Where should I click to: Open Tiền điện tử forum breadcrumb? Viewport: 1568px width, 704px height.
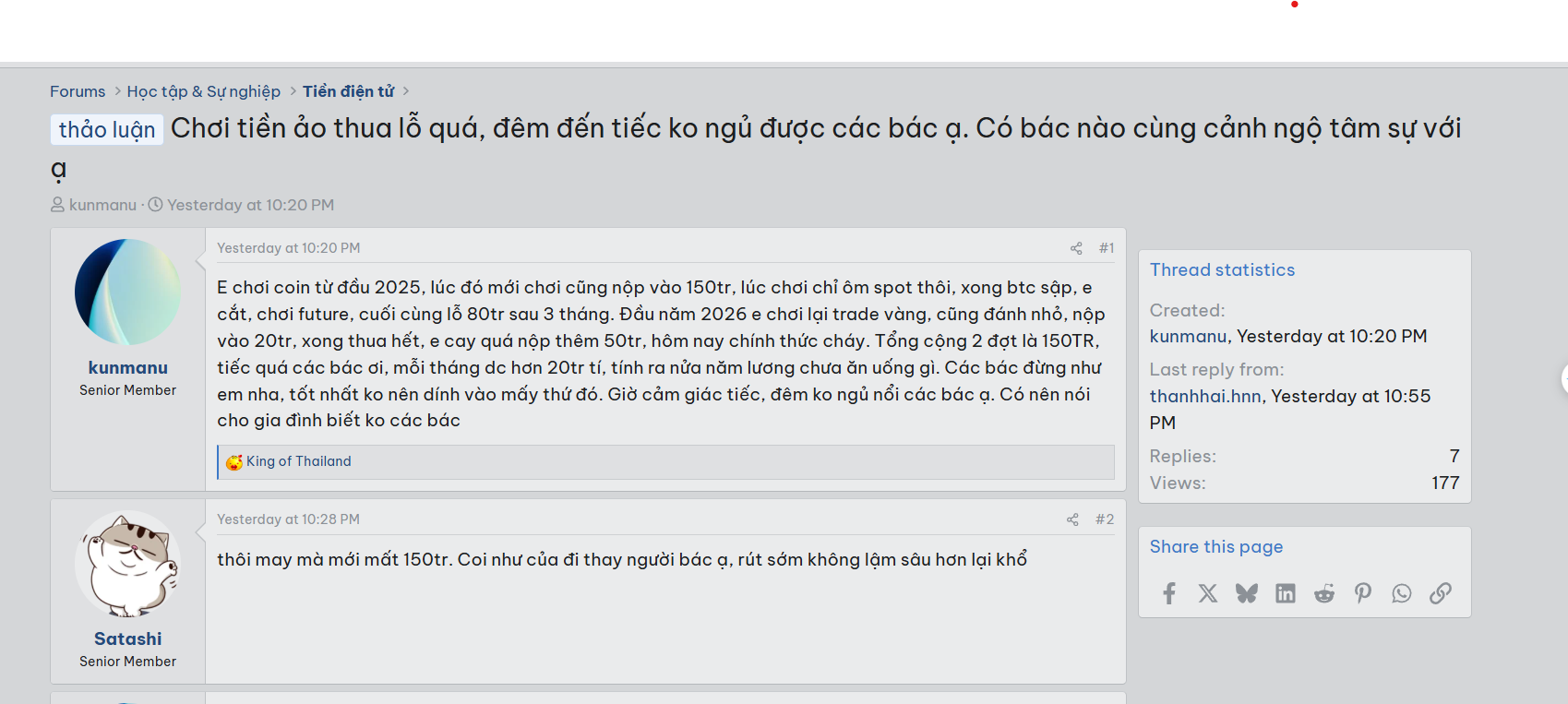click(x=348, y=91)
